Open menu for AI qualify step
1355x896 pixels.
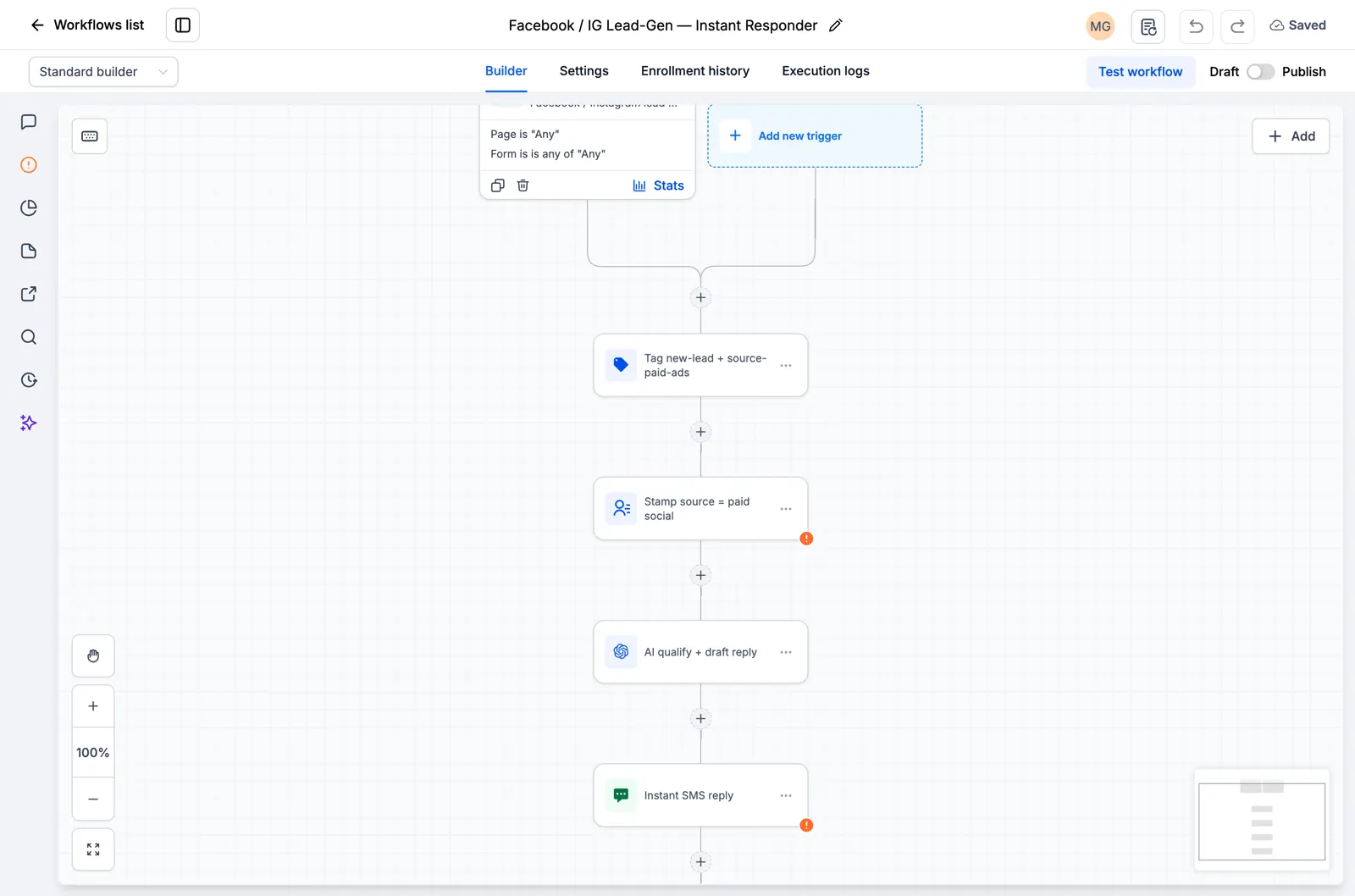pyautogui.click(x=786, y=652)
